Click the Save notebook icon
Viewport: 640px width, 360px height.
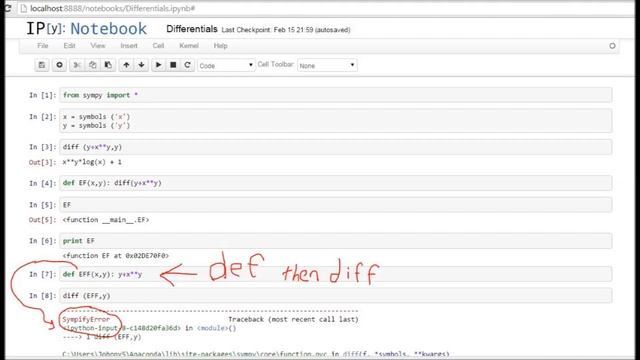(42, 65)
